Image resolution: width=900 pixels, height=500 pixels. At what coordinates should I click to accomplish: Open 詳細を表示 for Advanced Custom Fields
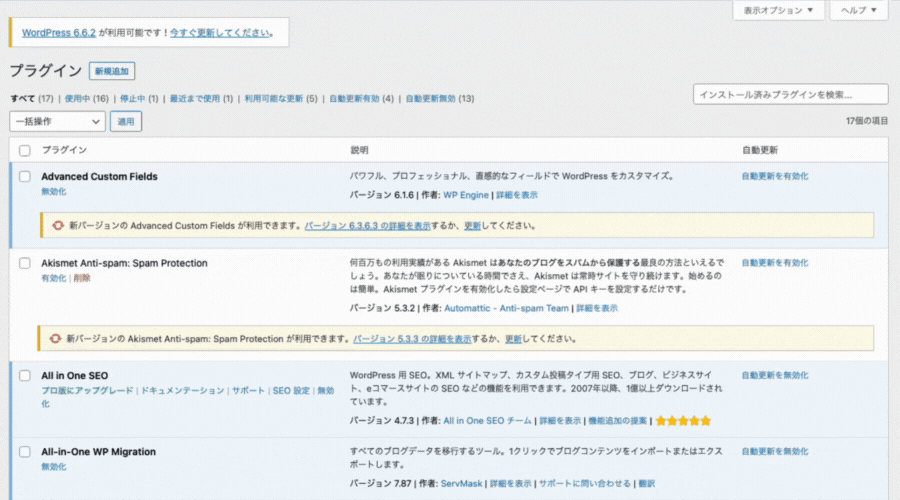(517, 195)
